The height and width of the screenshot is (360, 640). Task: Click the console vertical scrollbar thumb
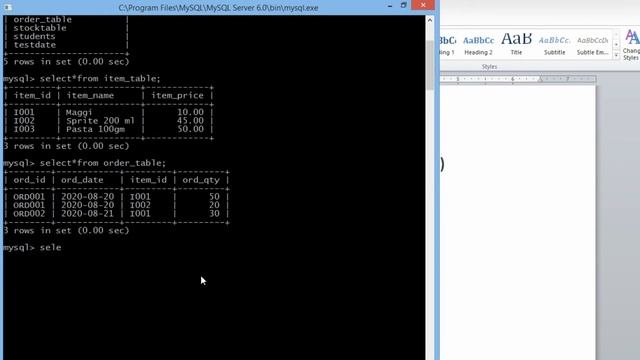(430, 65)
